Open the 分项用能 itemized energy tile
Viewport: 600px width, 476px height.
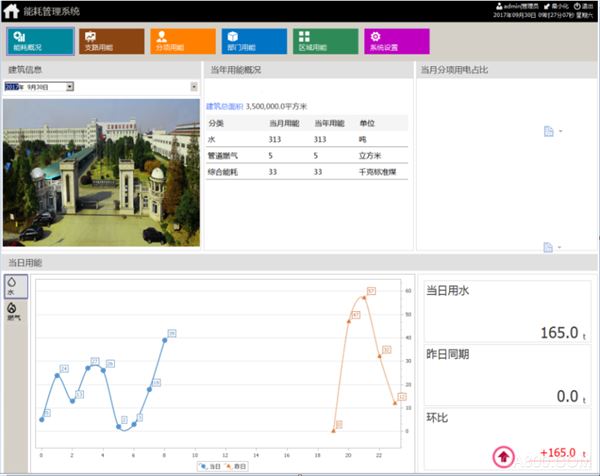click(x=183, y=41)
